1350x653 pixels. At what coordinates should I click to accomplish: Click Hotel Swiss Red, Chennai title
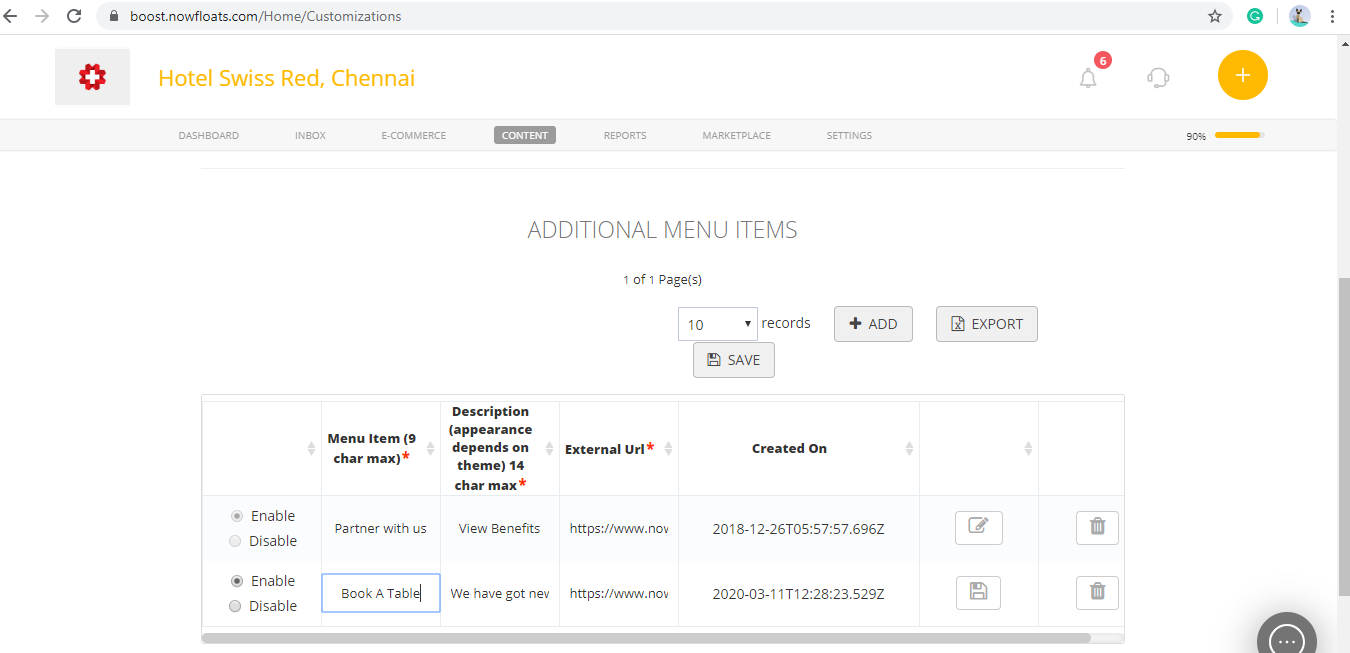(x=286, y=78)
